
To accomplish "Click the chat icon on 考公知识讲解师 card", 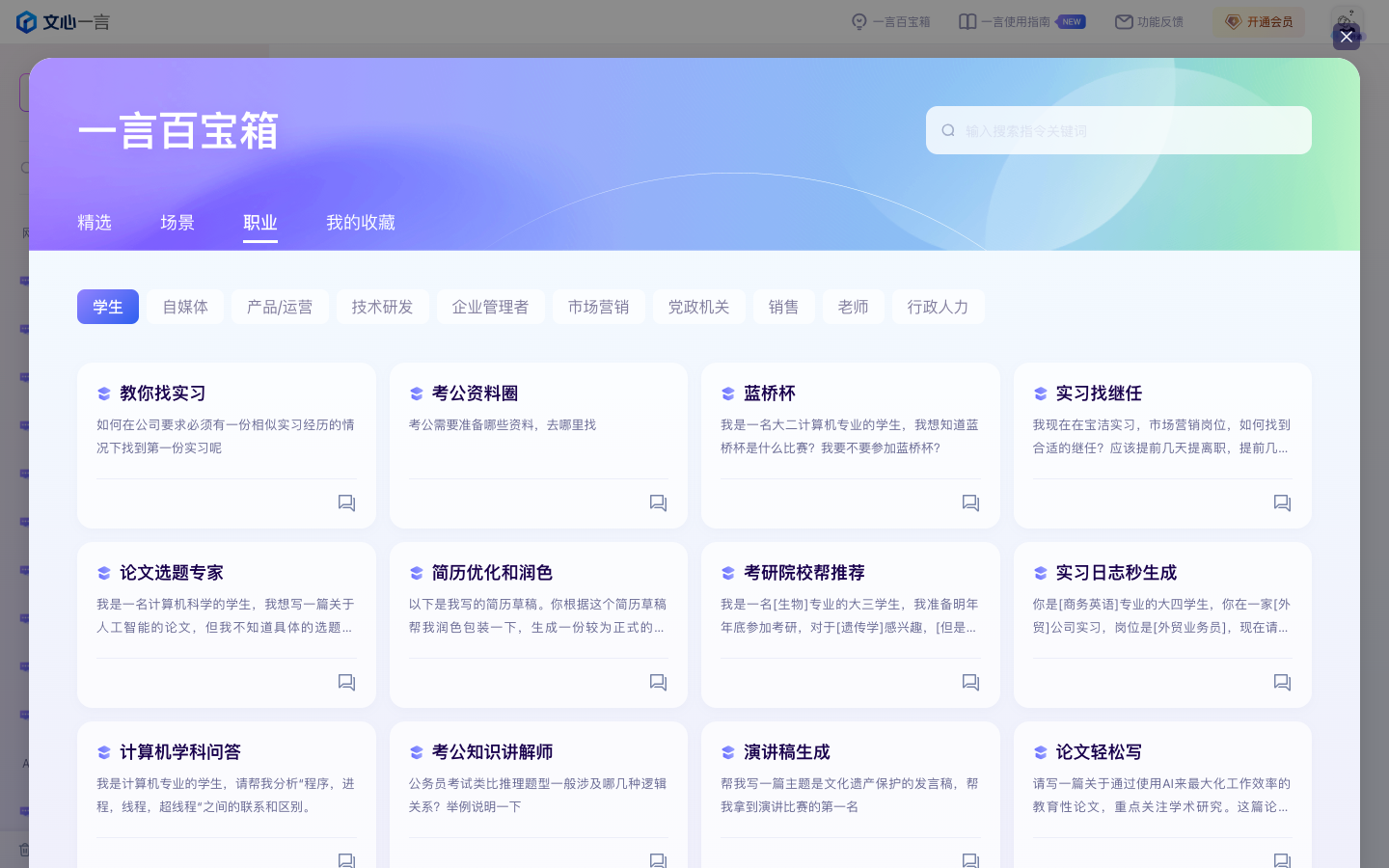I will point(659,859).
